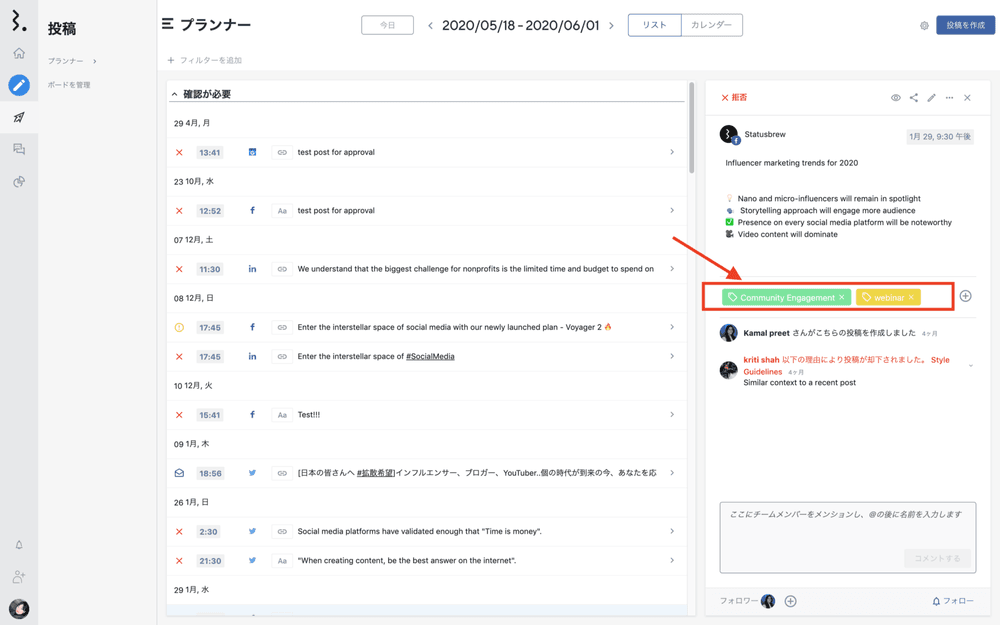Screen dimensions: 1000x625
Task: Remove the webinar tag with its x
Action: click(911, 298)
